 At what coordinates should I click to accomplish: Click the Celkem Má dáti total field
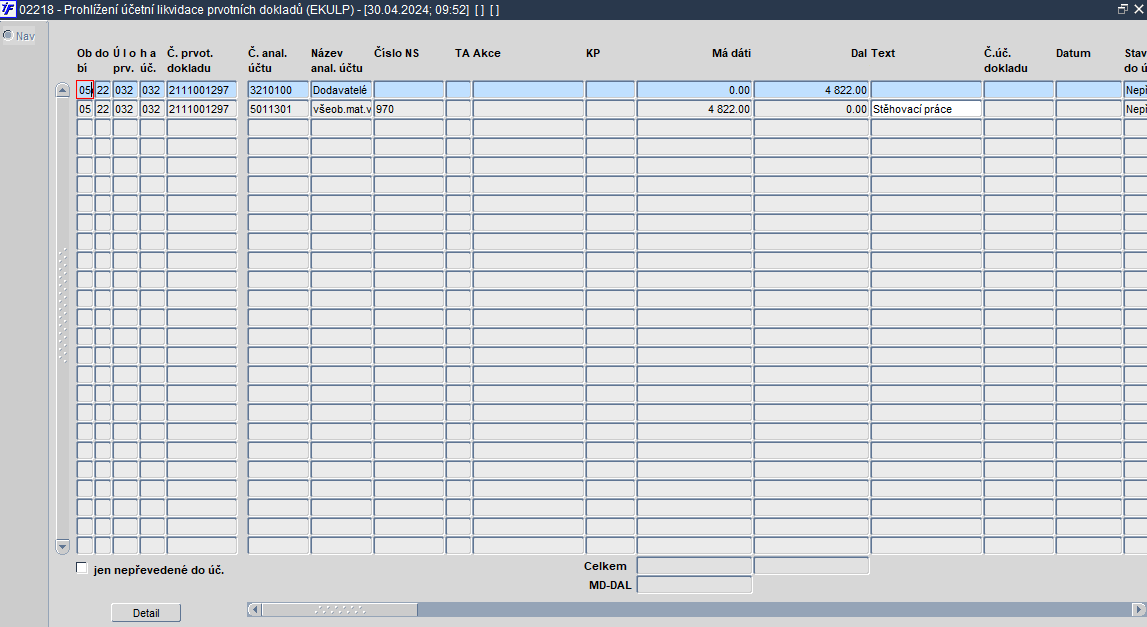(694, 566)
